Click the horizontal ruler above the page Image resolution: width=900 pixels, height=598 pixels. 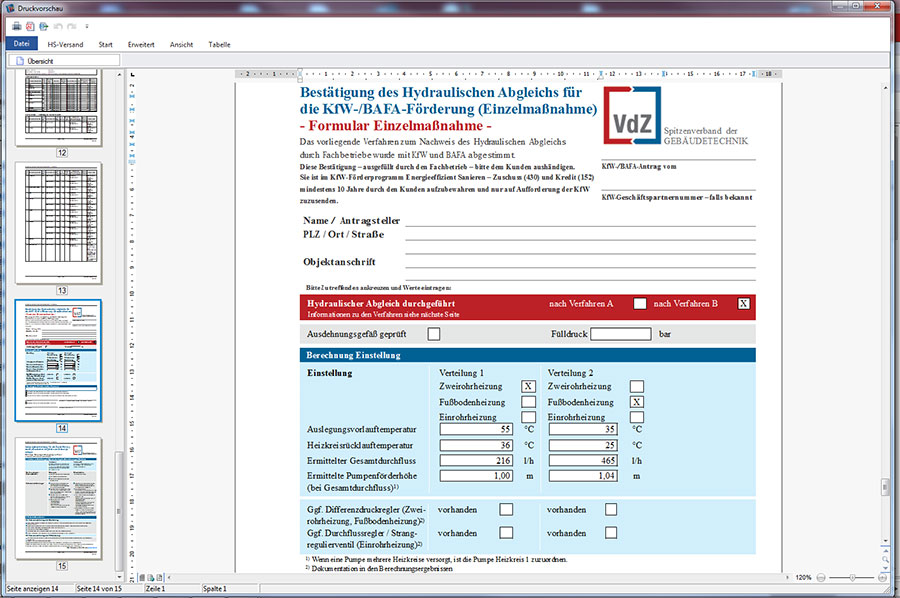tap(509, 74)
